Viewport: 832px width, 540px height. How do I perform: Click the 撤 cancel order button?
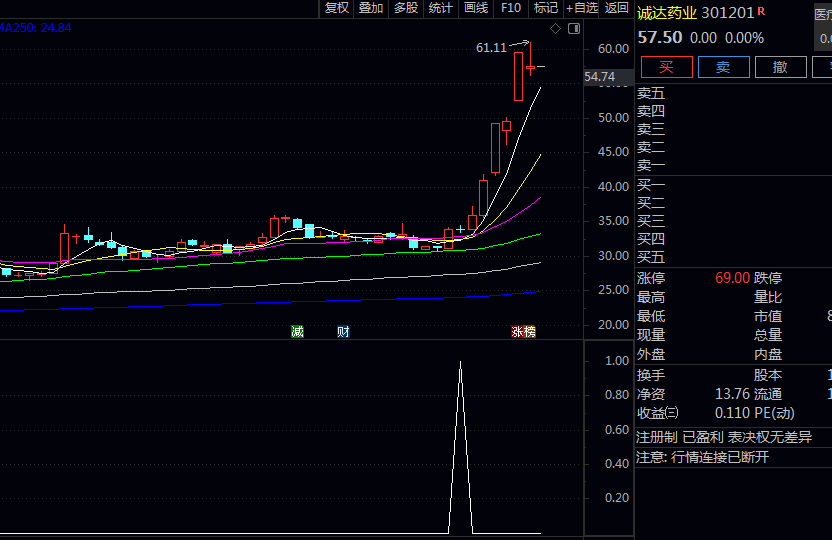click(x=780, y=67)
